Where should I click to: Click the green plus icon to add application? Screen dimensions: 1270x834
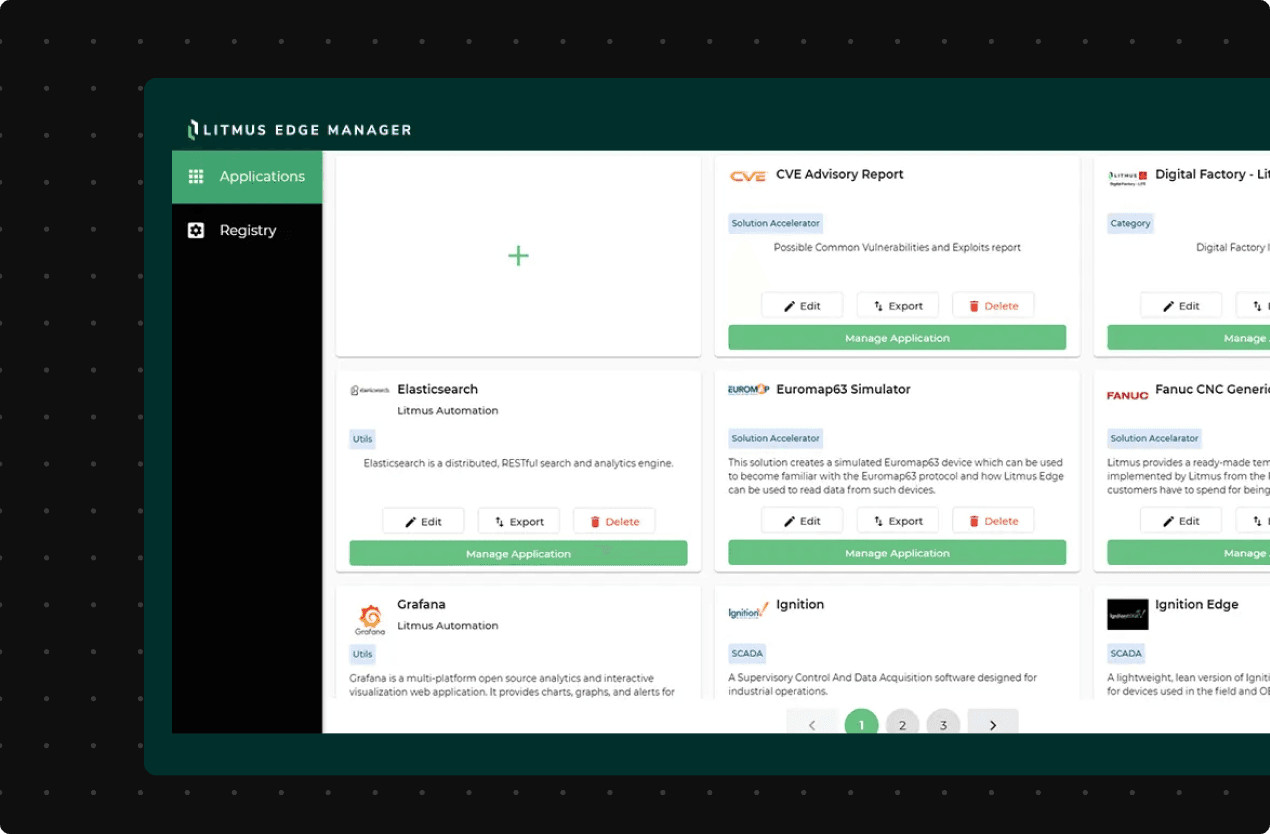pyautogui.click(x=518, y=256)
